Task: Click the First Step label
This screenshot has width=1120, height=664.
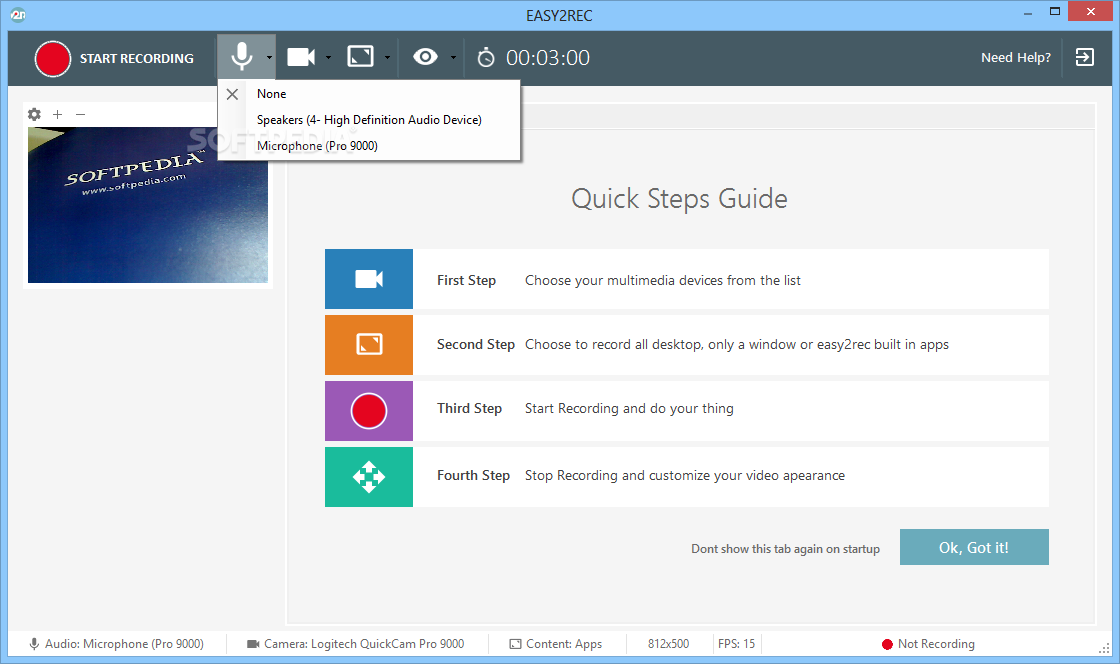Action: tap(466, 281)
